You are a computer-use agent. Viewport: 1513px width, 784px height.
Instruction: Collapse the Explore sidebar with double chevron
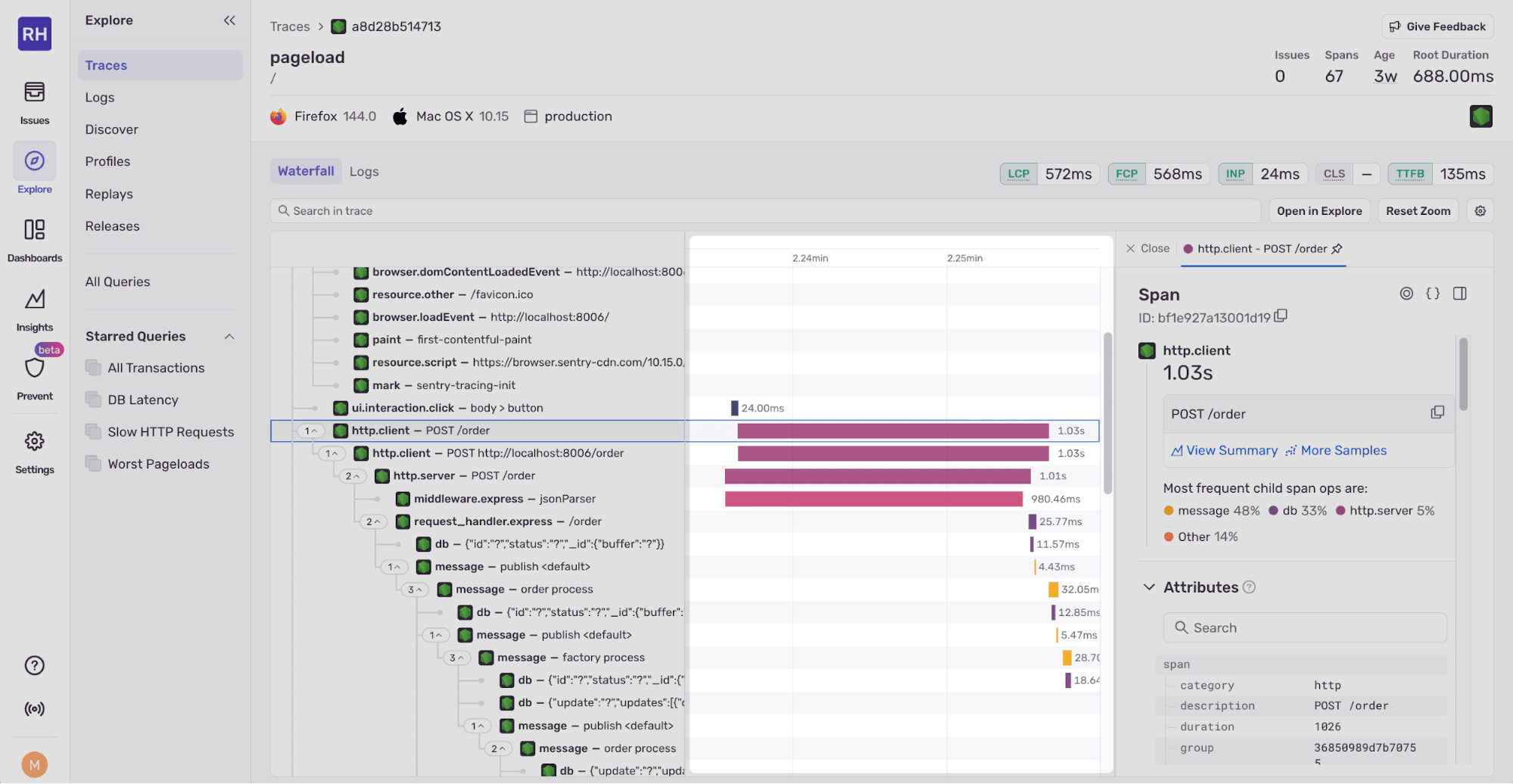(229, 20)
